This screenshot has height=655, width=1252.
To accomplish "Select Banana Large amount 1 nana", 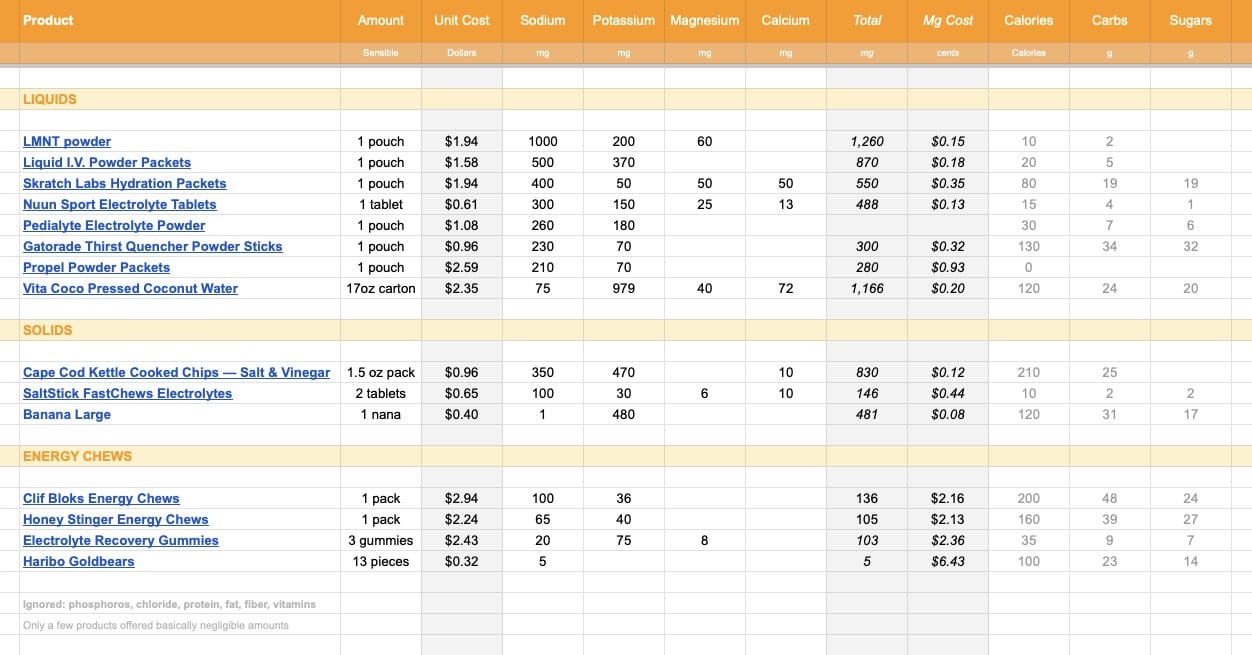I will coord(381,414).
